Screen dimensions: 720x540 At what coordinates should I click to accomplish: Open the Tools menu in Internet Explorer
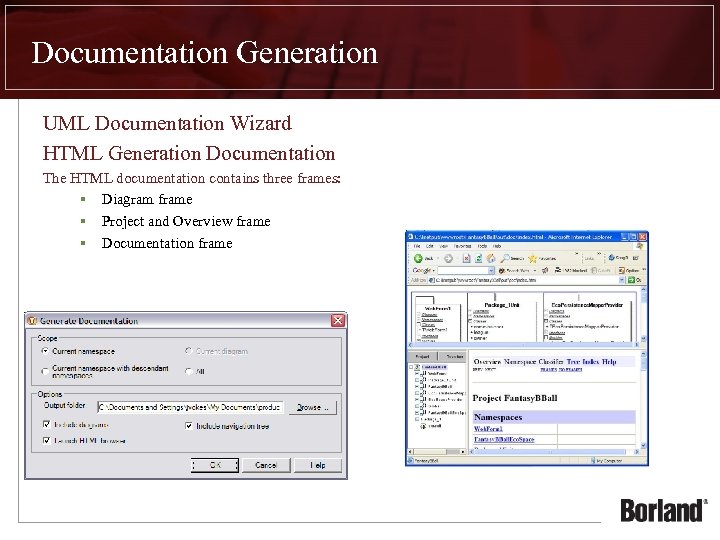click(482, 246)
